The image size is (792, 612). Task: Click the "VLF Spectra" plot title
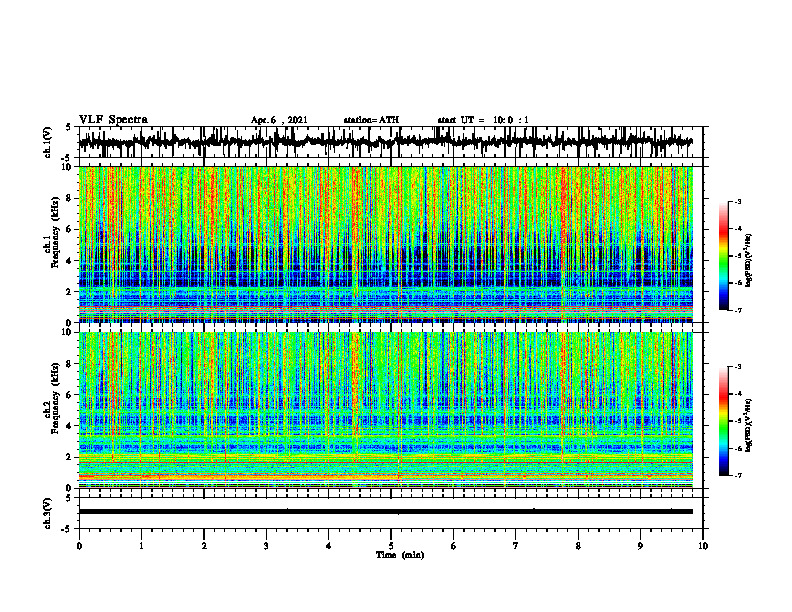point(113,120)
